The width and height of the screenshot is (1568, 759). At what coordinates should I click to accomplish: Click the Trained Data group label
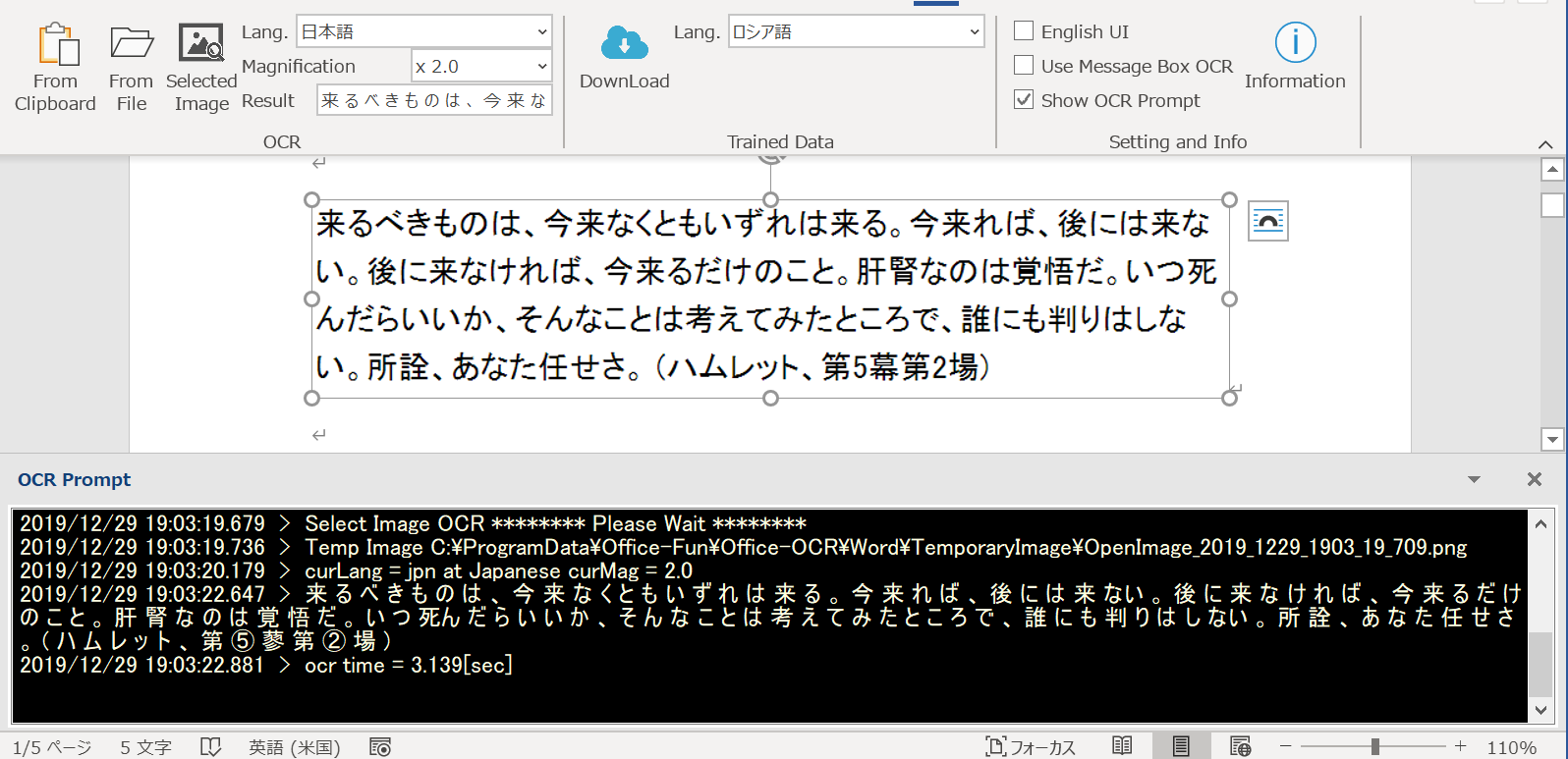coord(780,141)
